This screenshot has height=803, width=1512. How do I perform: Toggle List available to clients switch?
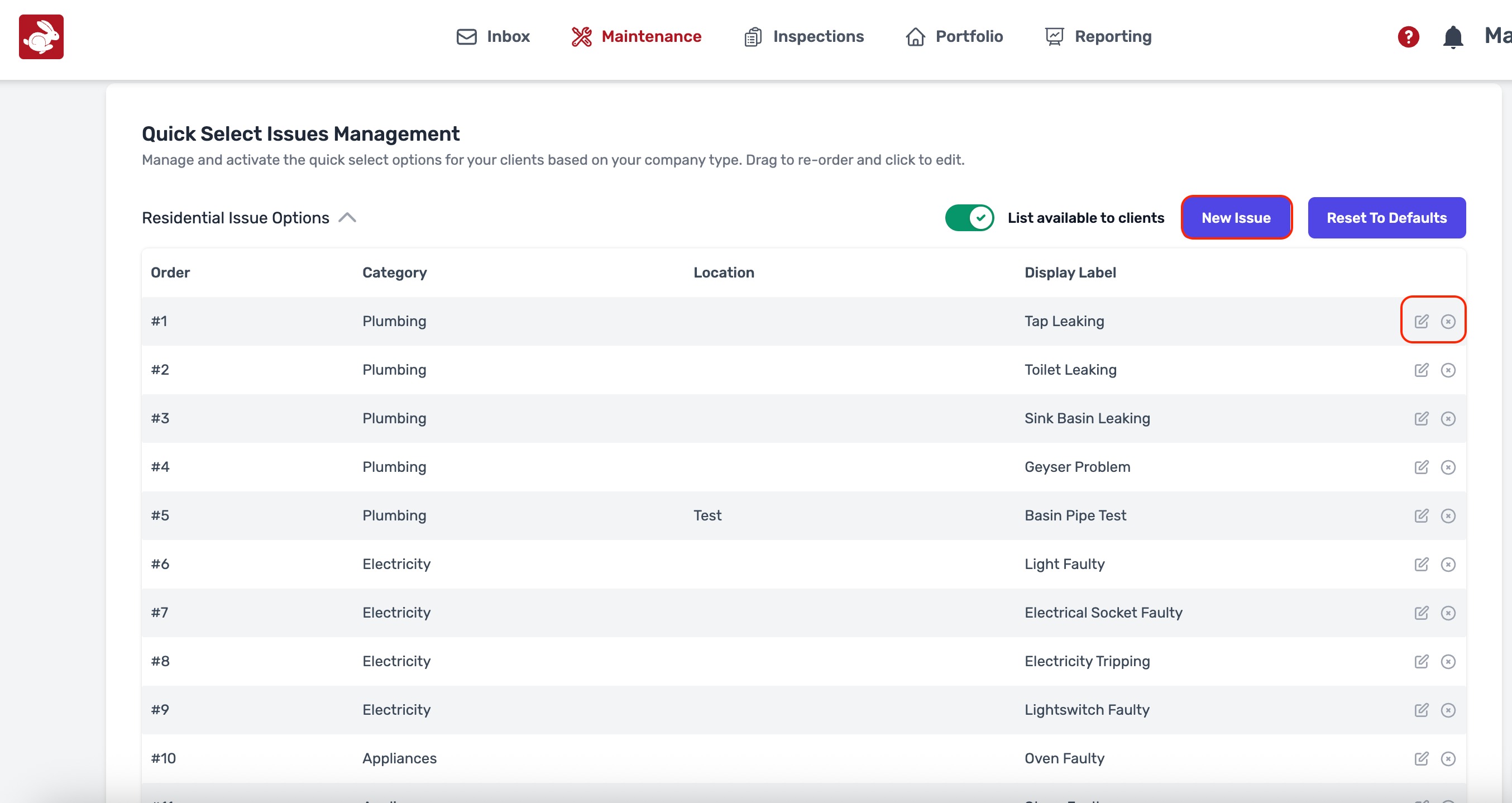pyautogui.click(x=969, y=218)
